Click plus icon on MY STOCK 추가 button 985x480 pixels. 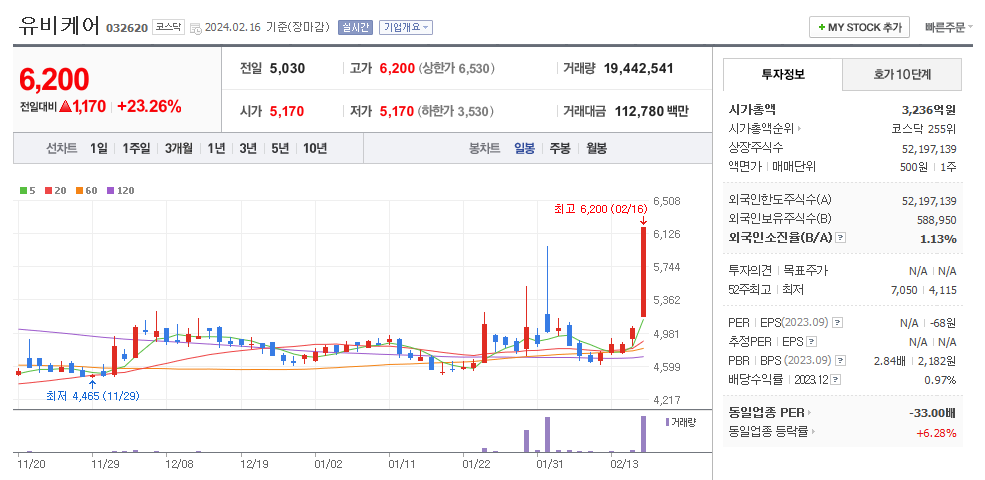(x=822, y=28)
